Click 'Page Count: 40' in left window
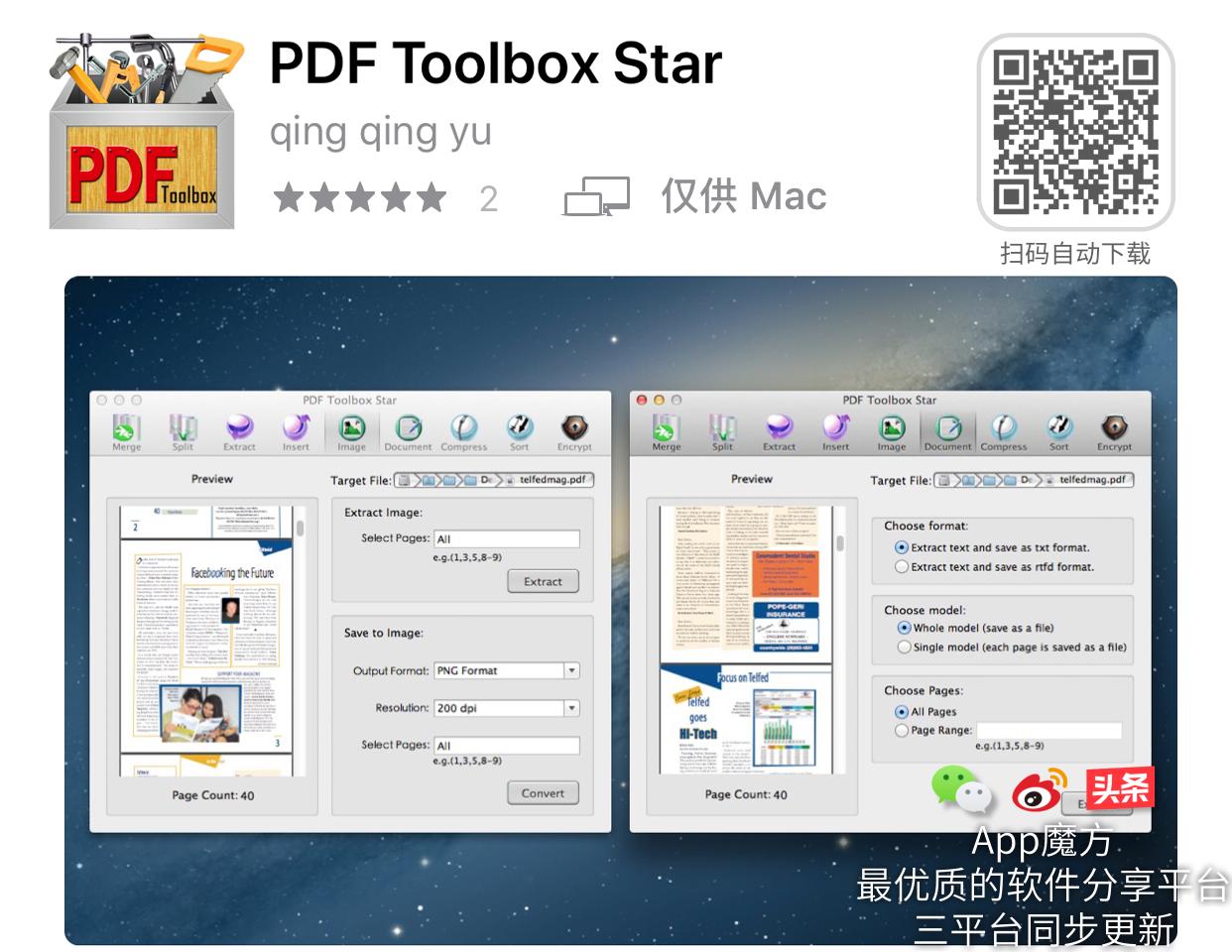 tap(212, 795)
